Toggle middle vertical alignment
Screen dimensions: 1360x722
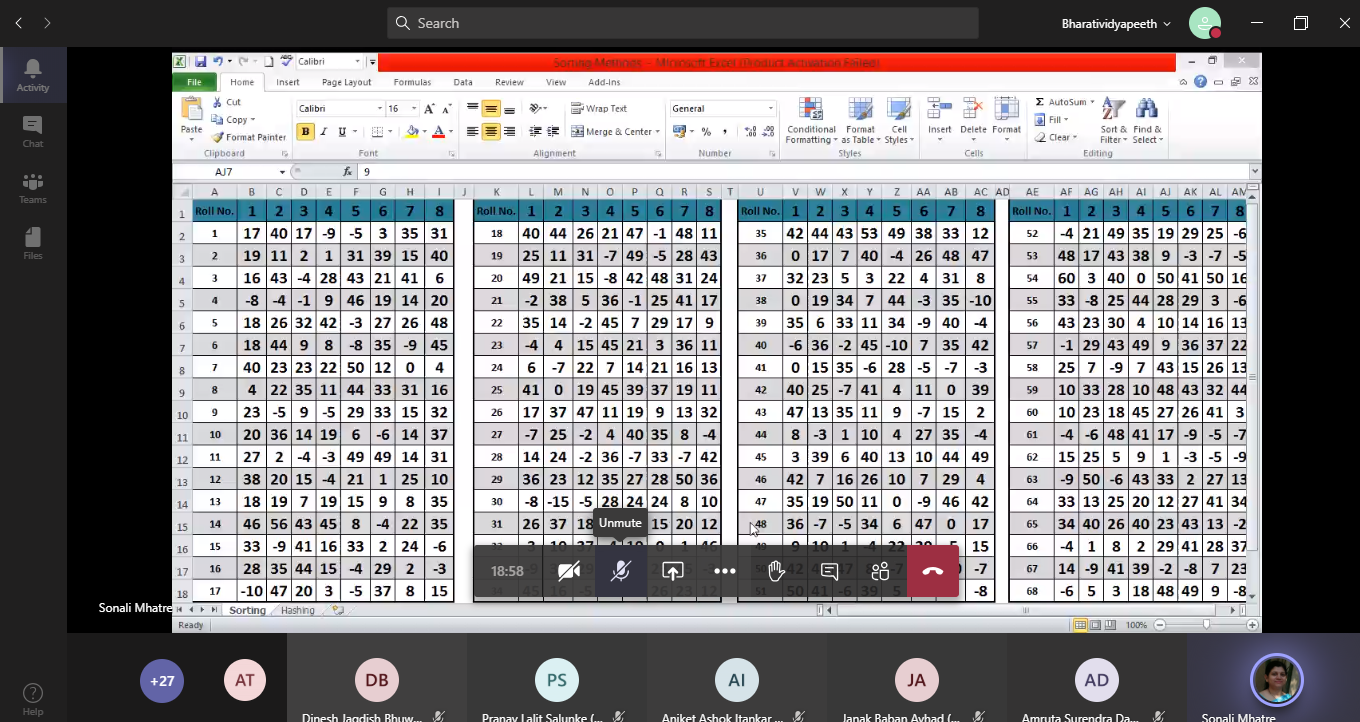tap(491, 108)
